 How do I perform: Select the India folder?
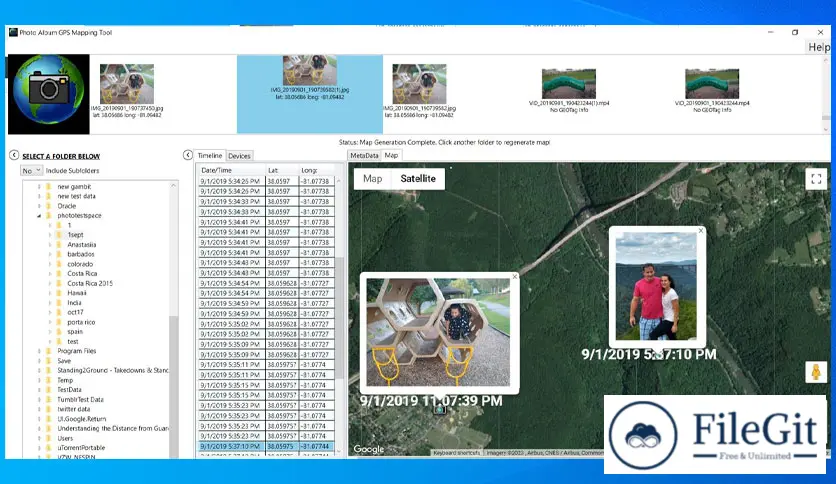click(74, 302)
